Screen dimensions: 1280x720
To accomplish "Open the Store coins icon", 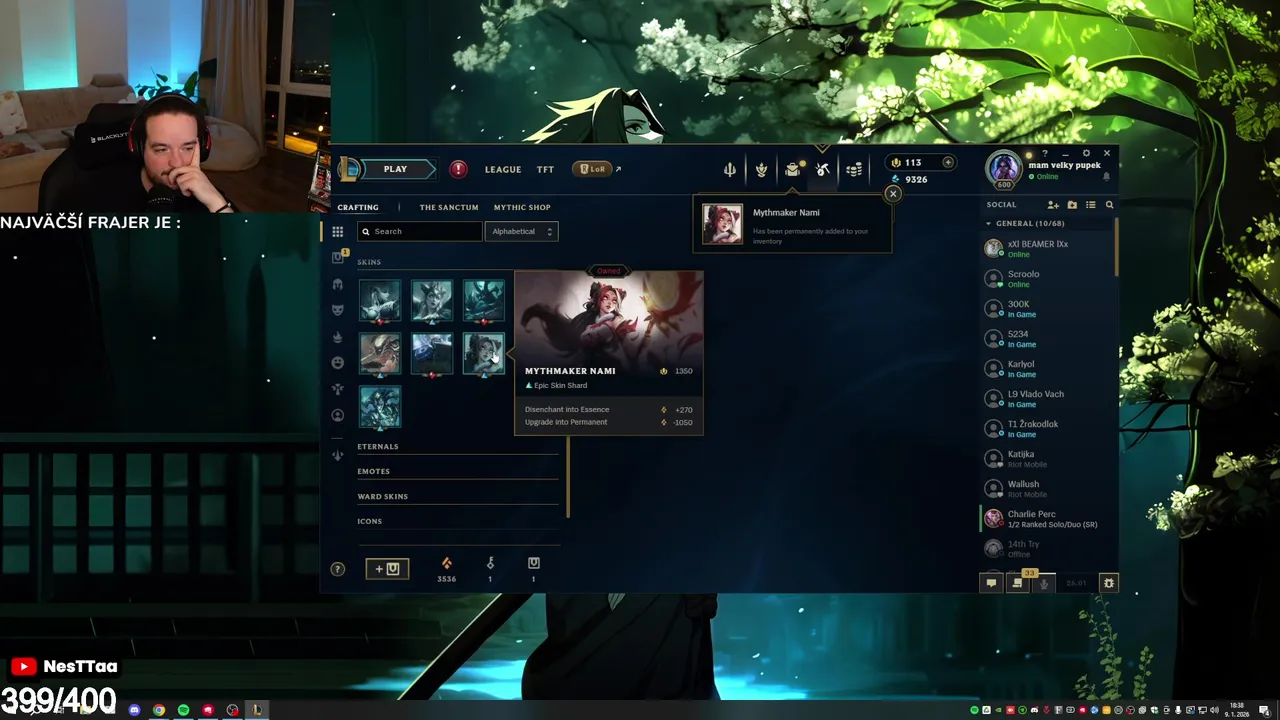I will tap(854, 170).
